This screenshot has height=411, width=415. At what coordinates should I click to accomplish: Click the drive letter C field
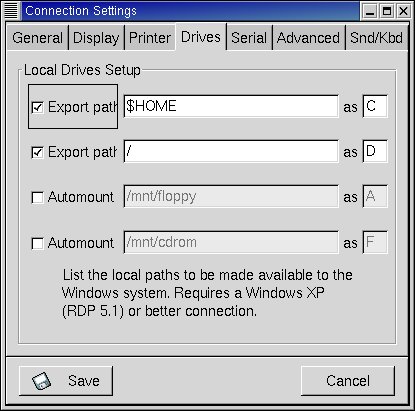pos(375,106)
